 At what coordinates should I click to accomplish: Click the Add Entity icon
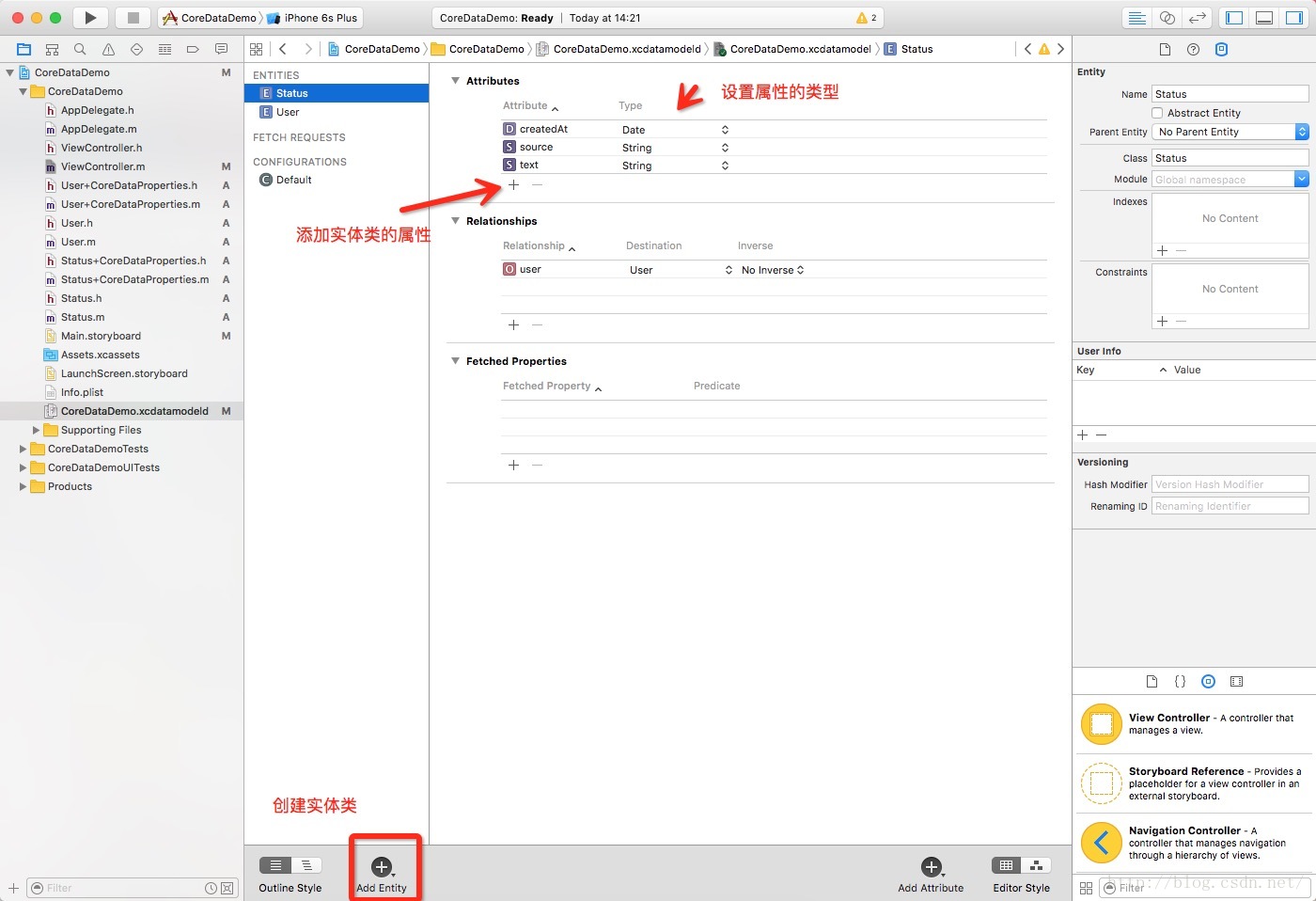tap(381, 867)
